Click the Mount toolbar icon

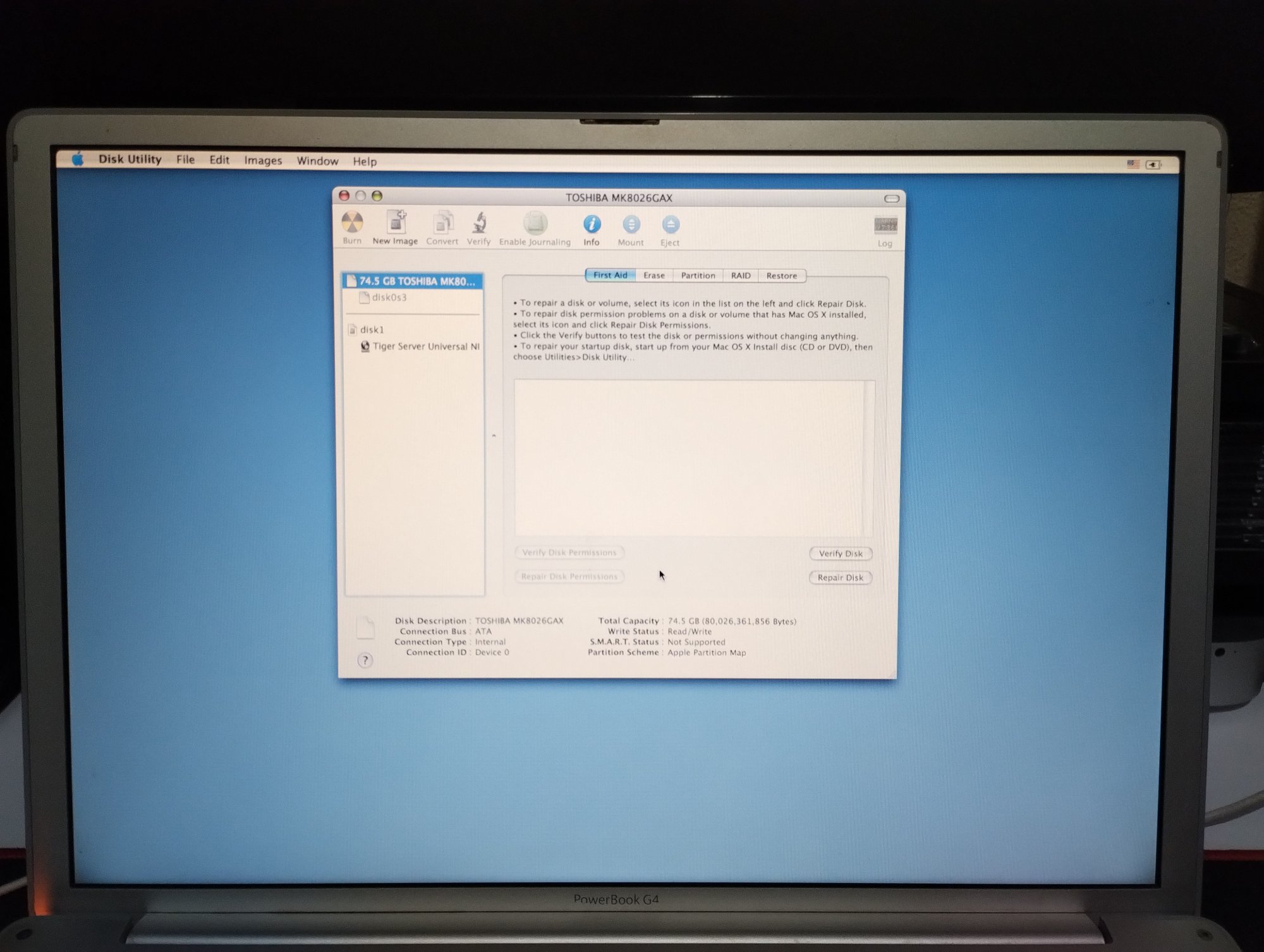pos(631,226)
